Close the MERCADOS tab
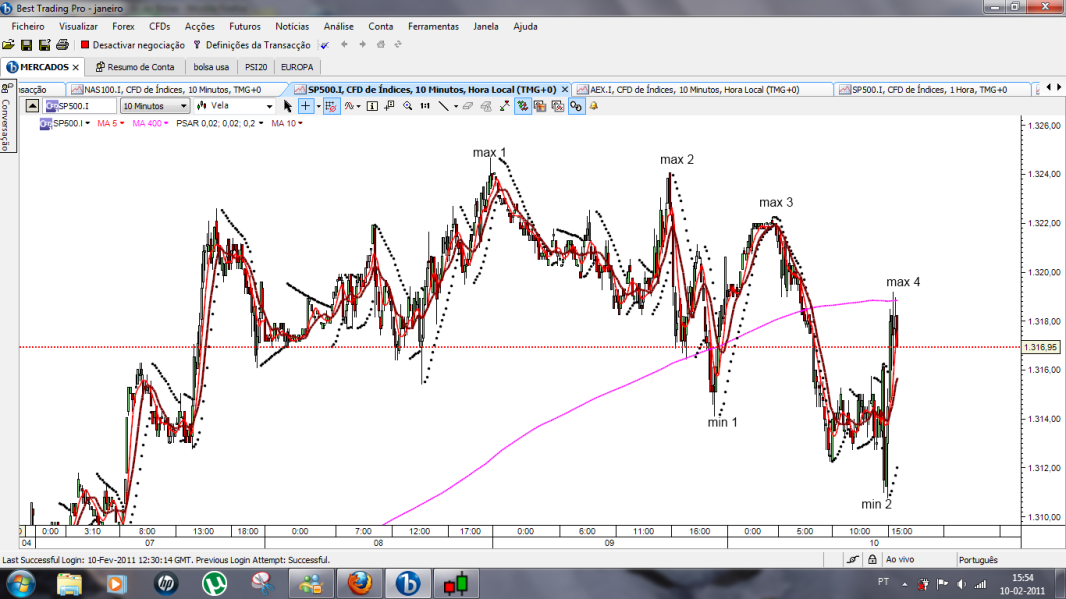 (75, 67)
